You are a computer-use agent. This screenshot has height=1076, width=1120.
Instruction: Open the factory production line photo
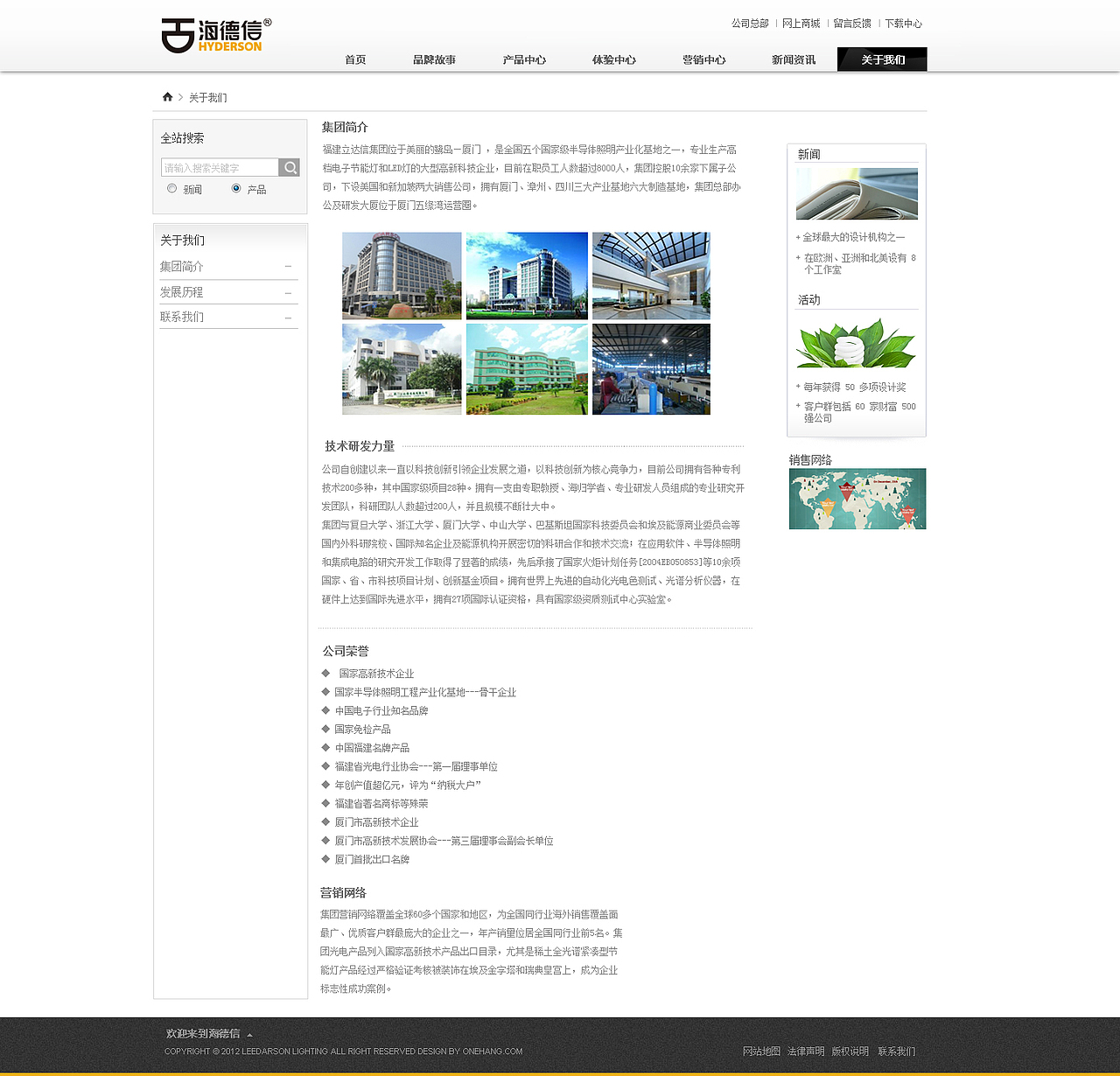[x=651, y=369]
